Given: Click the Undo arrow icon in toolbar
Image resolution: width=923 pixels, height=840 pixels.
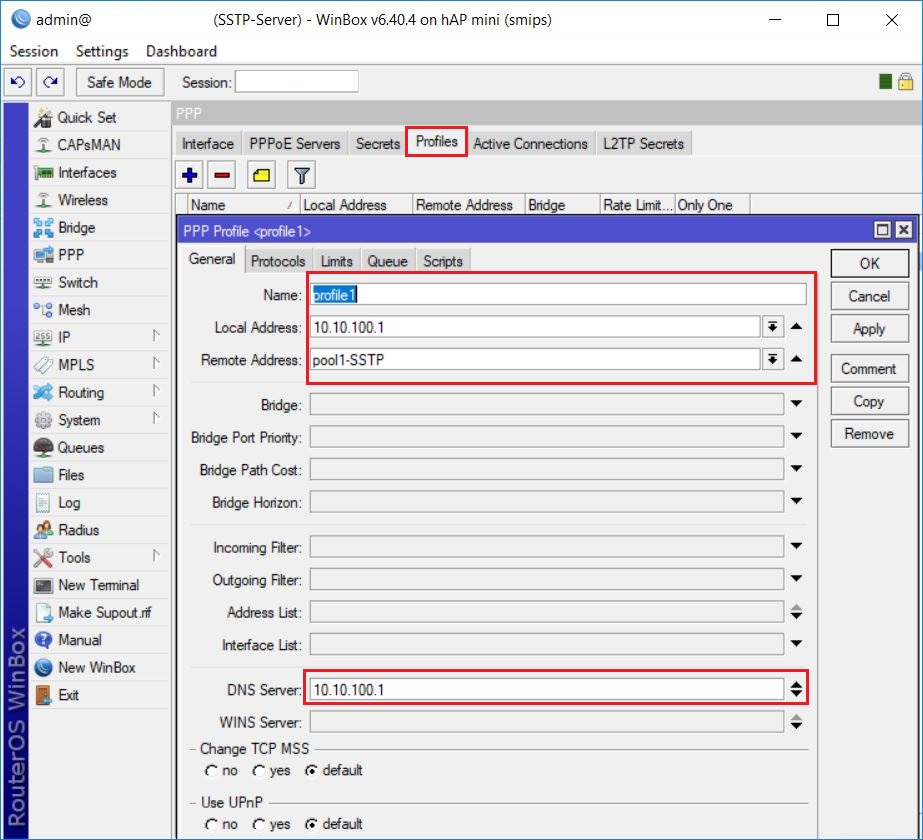Looking at the screenshot, I should point(18,82).
